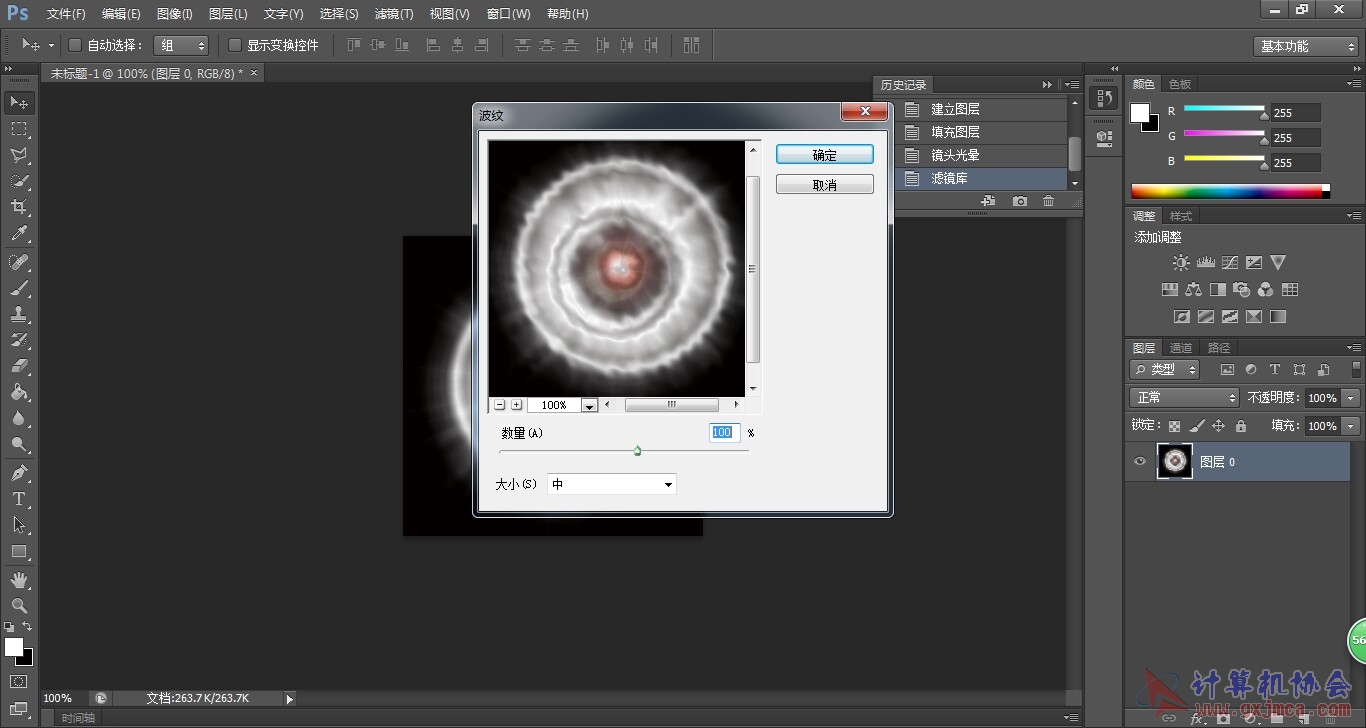Open the layer fill 100% dropdown arrow

coord(1351,426)
